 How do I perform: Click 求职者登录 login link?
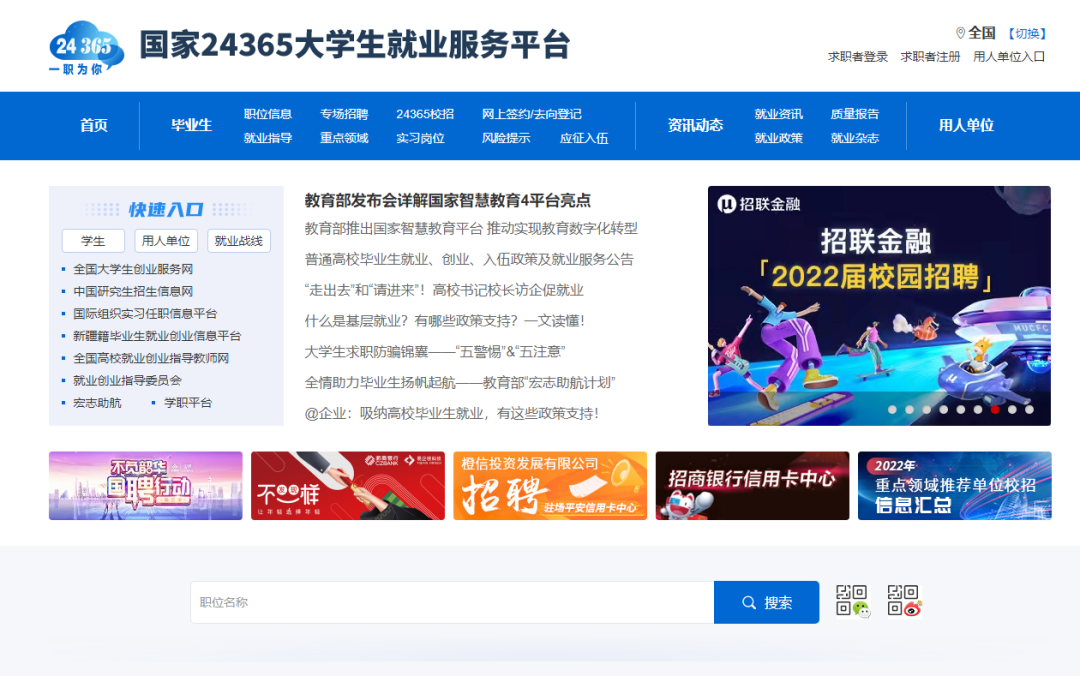pos(857,57)
